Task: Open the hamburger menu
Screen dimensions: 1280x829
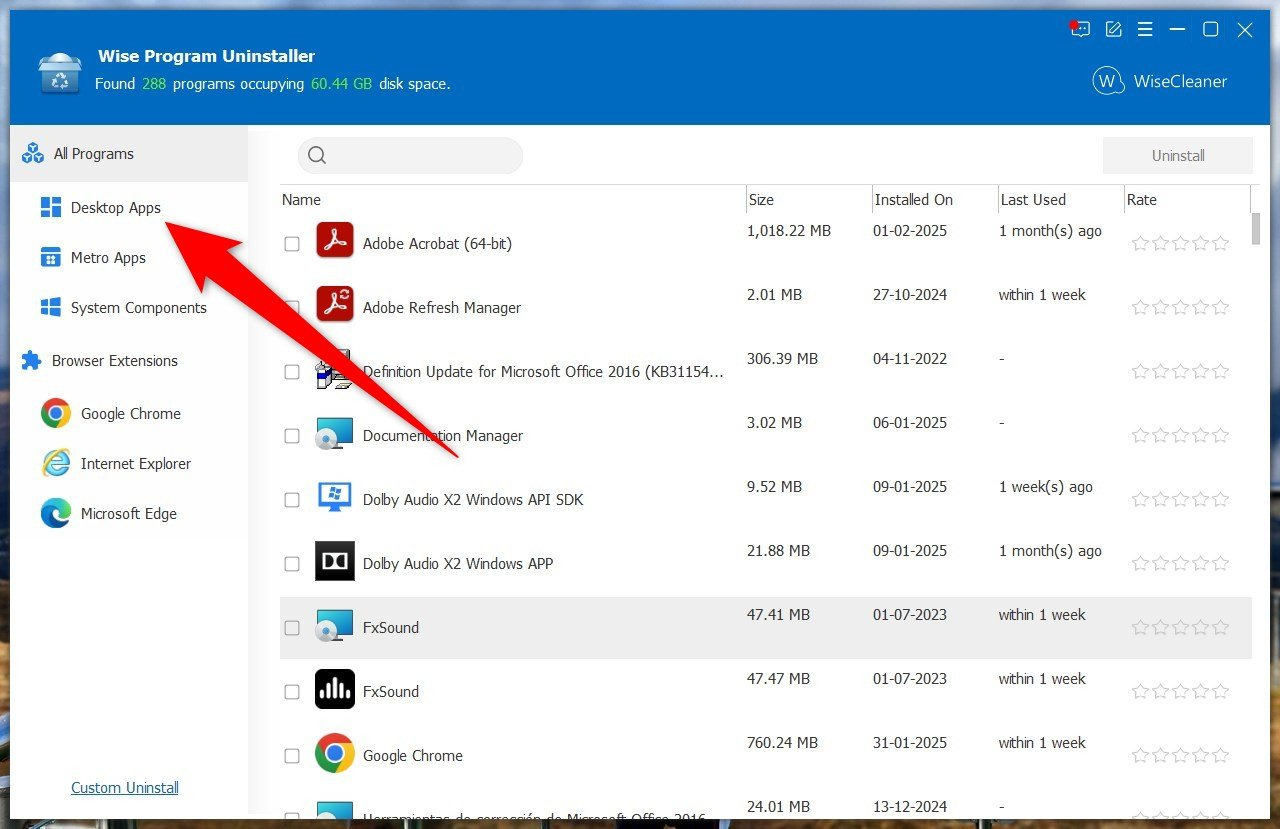Action: click(x=1145, y=29)
